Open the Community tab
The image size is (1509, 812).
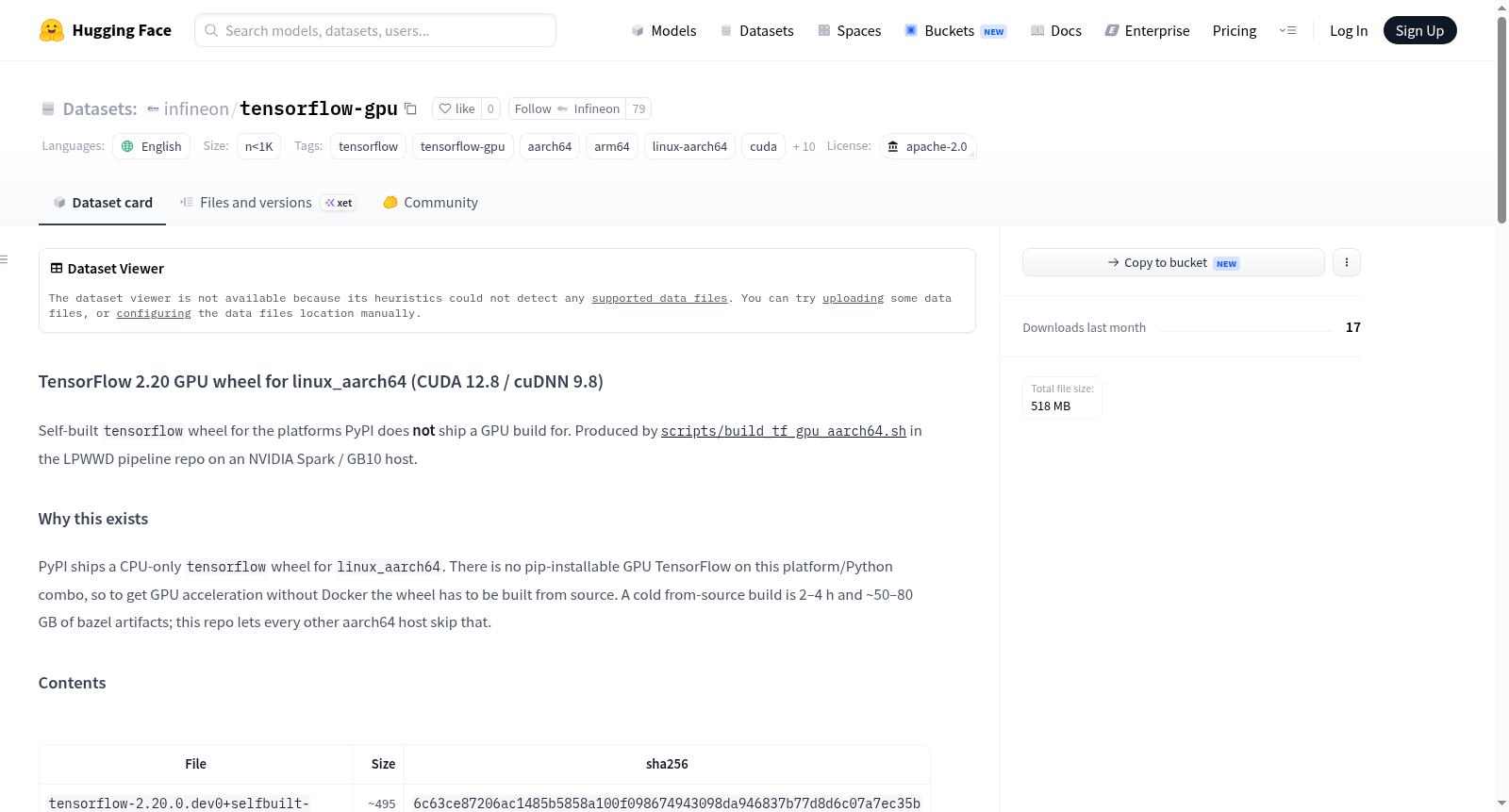(x=430, y=203)
